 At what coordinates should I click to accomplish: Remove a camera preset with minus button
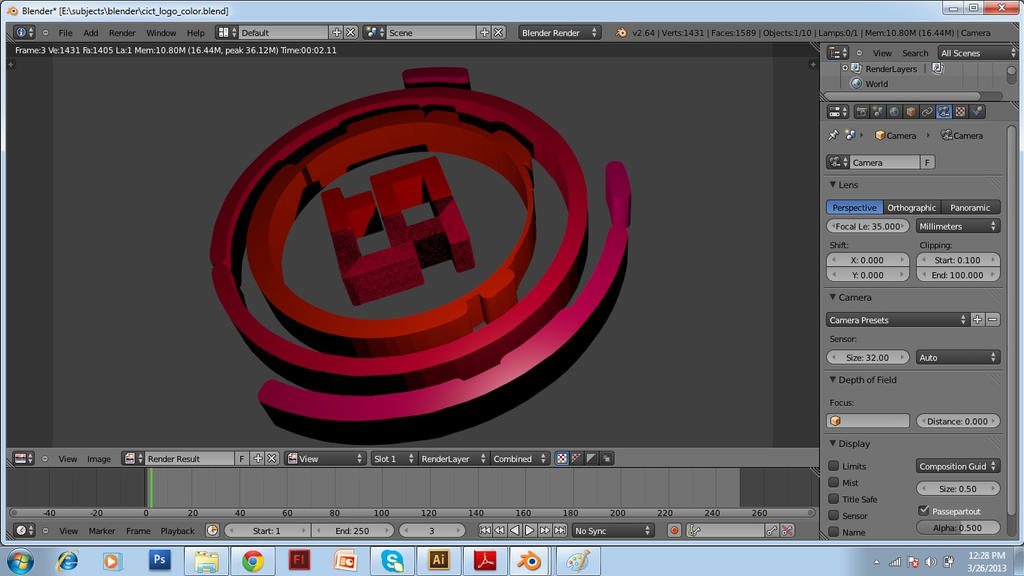click(993, 320)
